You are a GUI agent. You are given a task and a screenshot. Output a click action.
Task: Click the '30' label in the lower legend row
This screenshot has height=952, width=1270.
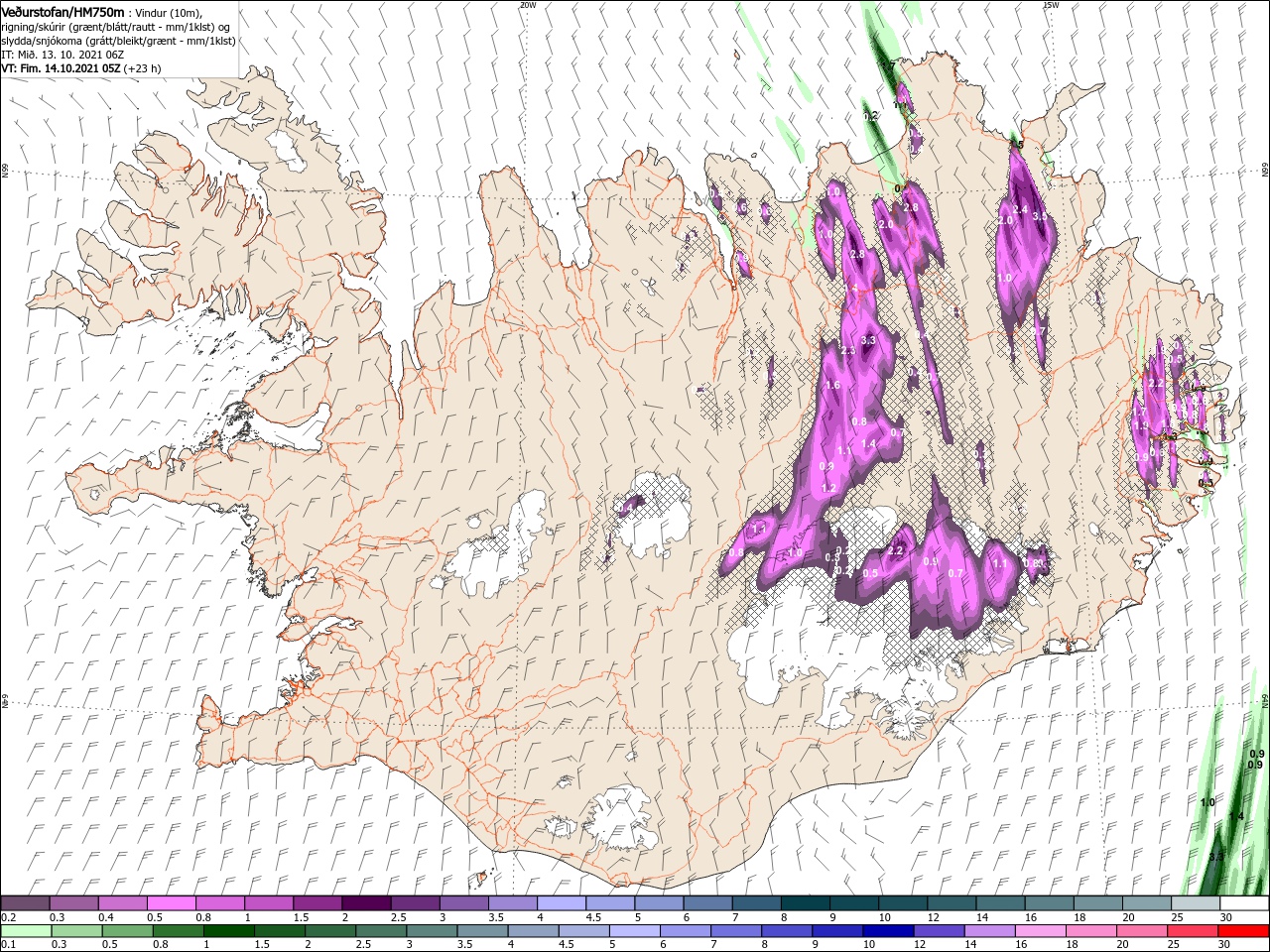pos(1226,945)
